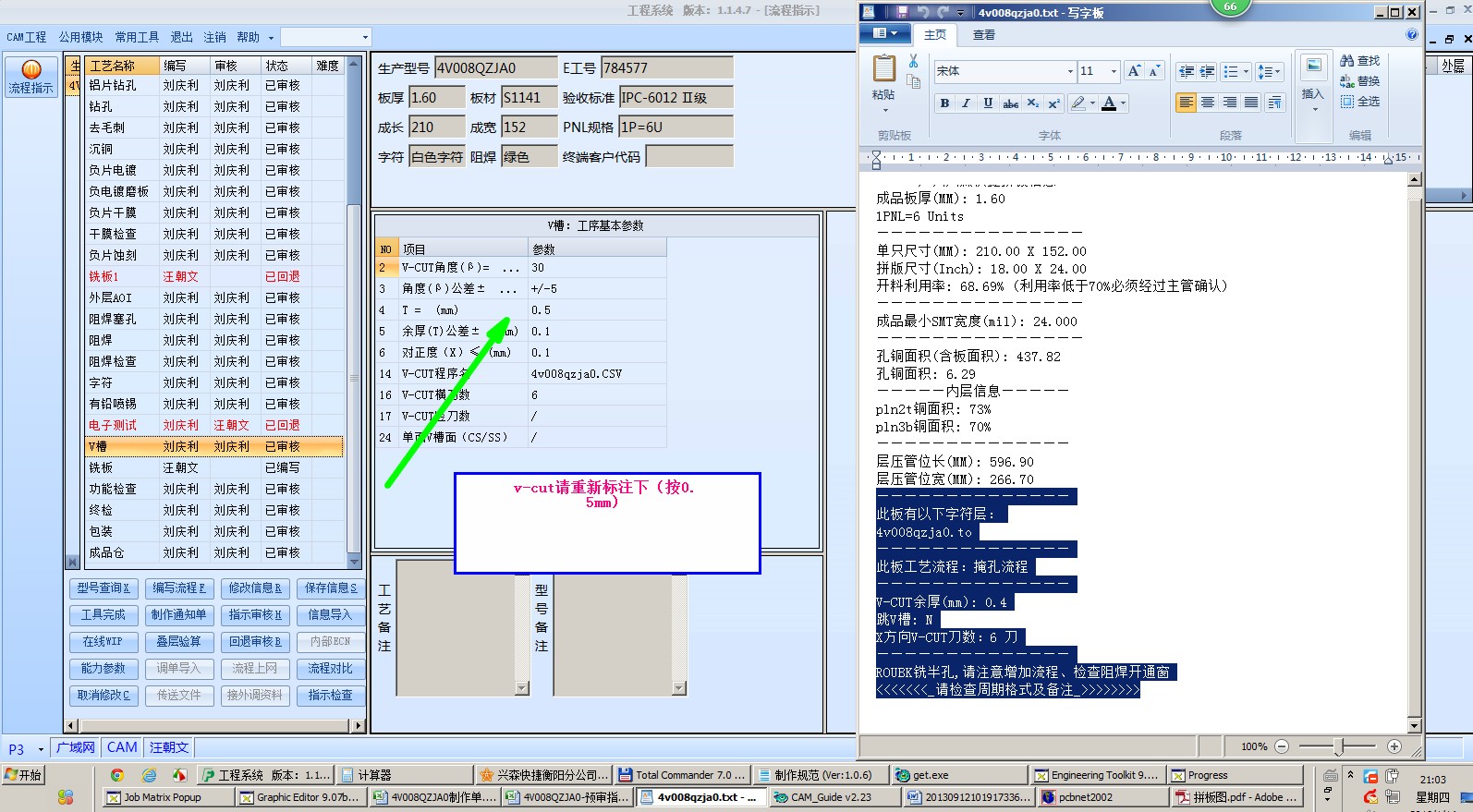Open font size dropdown 11
1473x812 pixels.
tap(1114, 71)
